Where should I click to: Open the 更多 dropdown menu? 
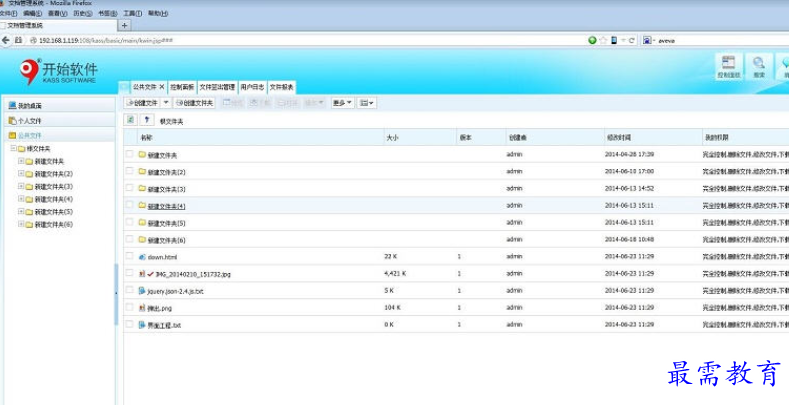342,103
